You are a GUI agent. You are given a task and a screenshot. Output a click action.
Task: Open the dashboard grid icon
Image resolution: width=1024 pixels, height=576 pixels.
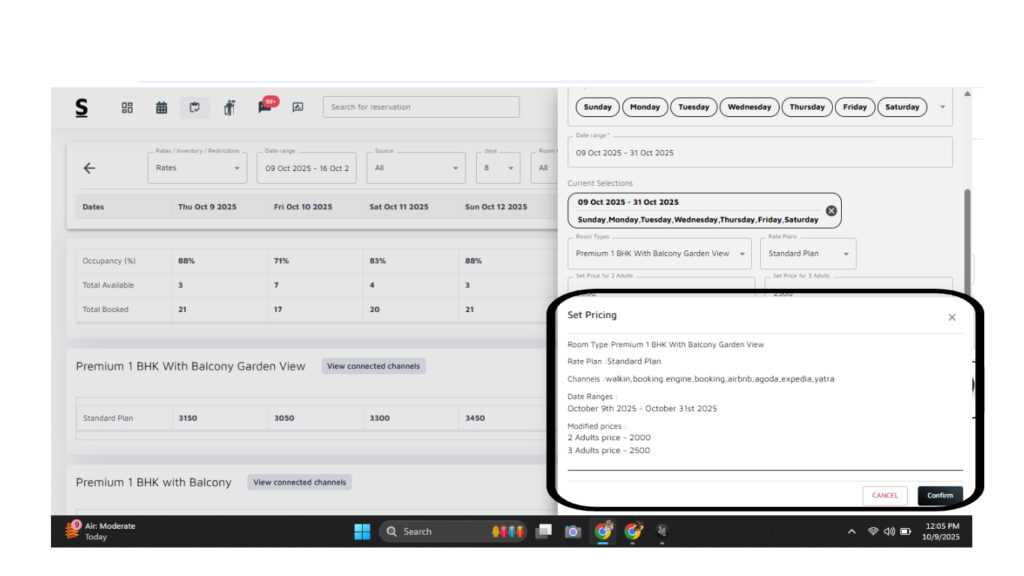(127, 108)
